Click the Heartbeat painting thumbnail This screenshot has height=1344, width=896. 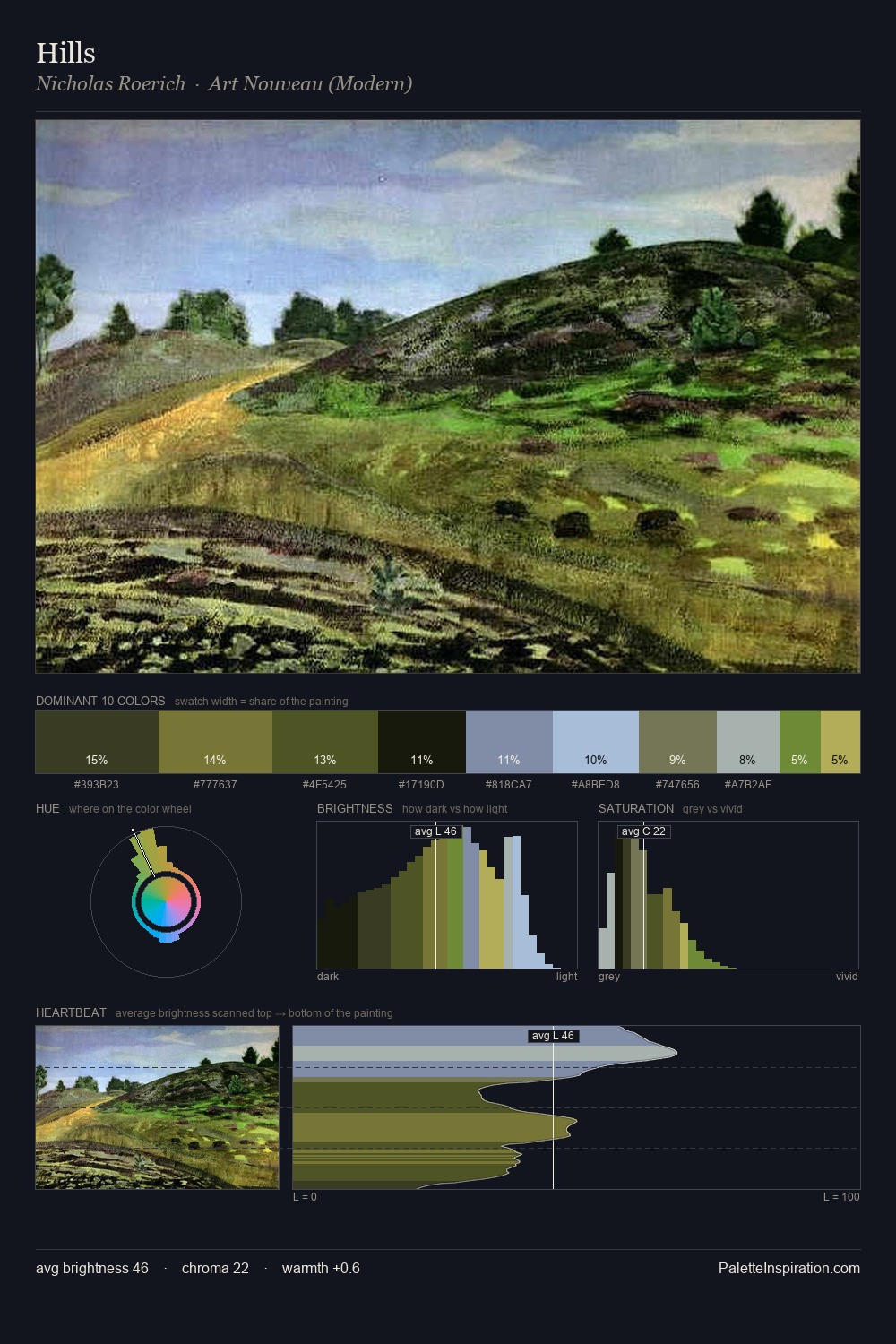[x=157, y=1107]
